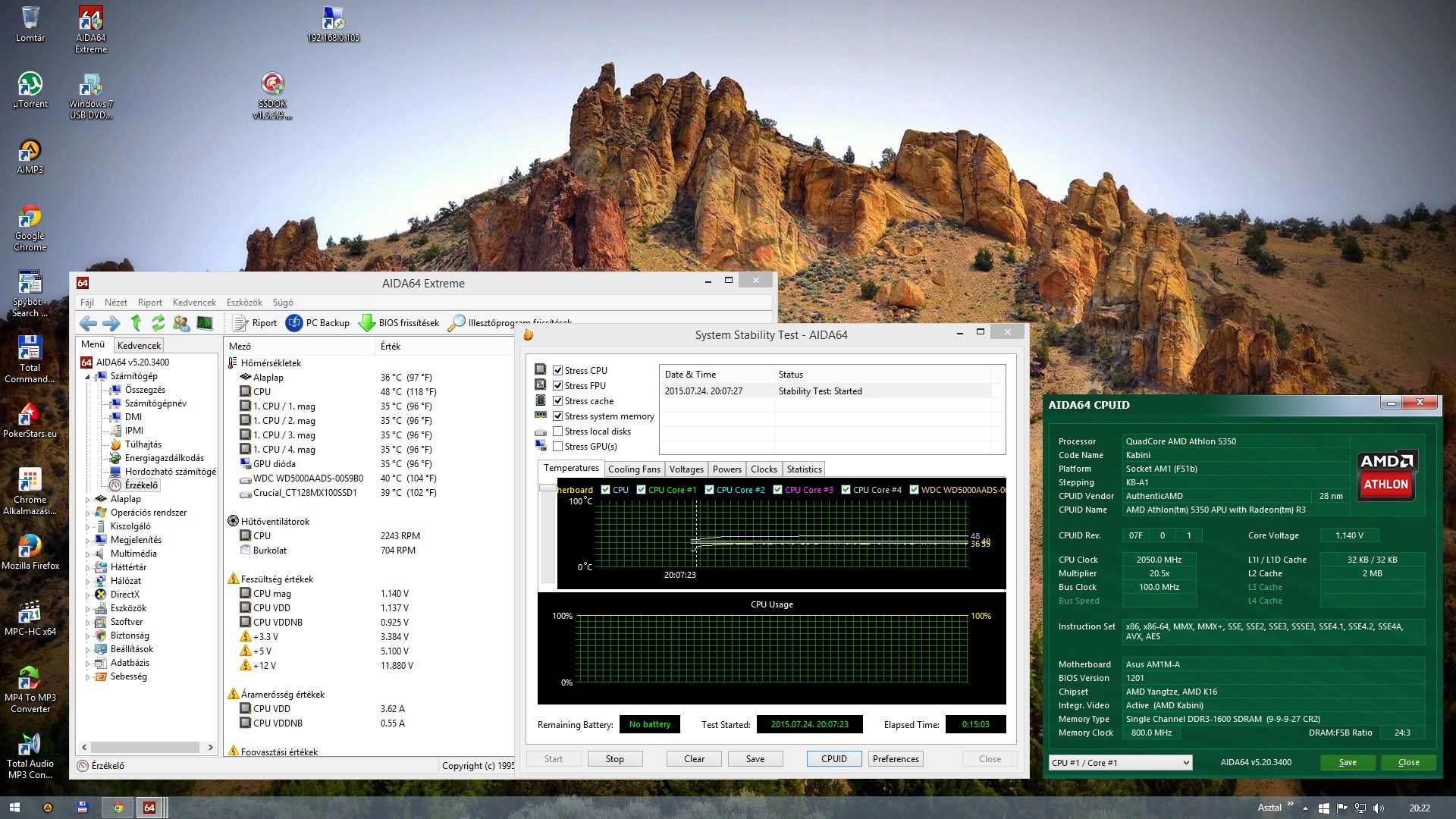
Task: Click the Clear button
Action: coord(694,759)
